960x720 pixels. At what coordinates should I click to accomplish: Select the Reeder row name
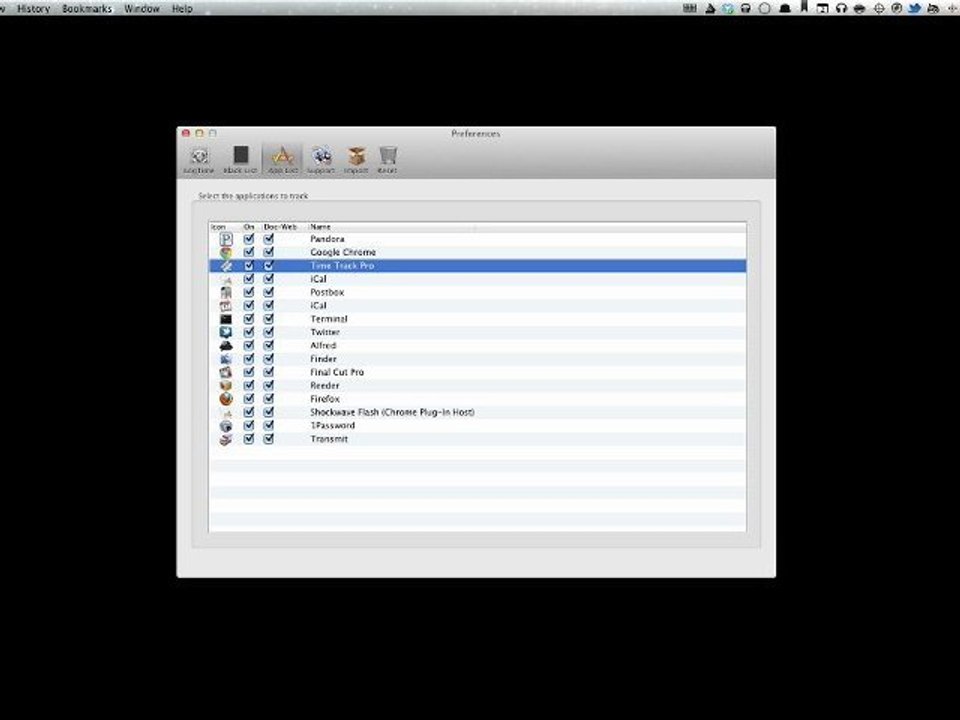pyautogui.click(x=324, y=386)
